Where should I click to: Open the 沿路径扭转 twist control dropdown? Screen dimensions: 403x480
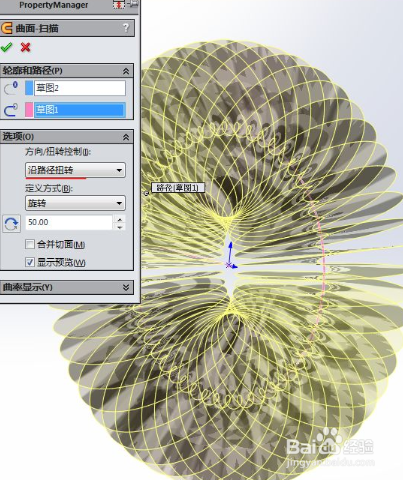[75, 170]
